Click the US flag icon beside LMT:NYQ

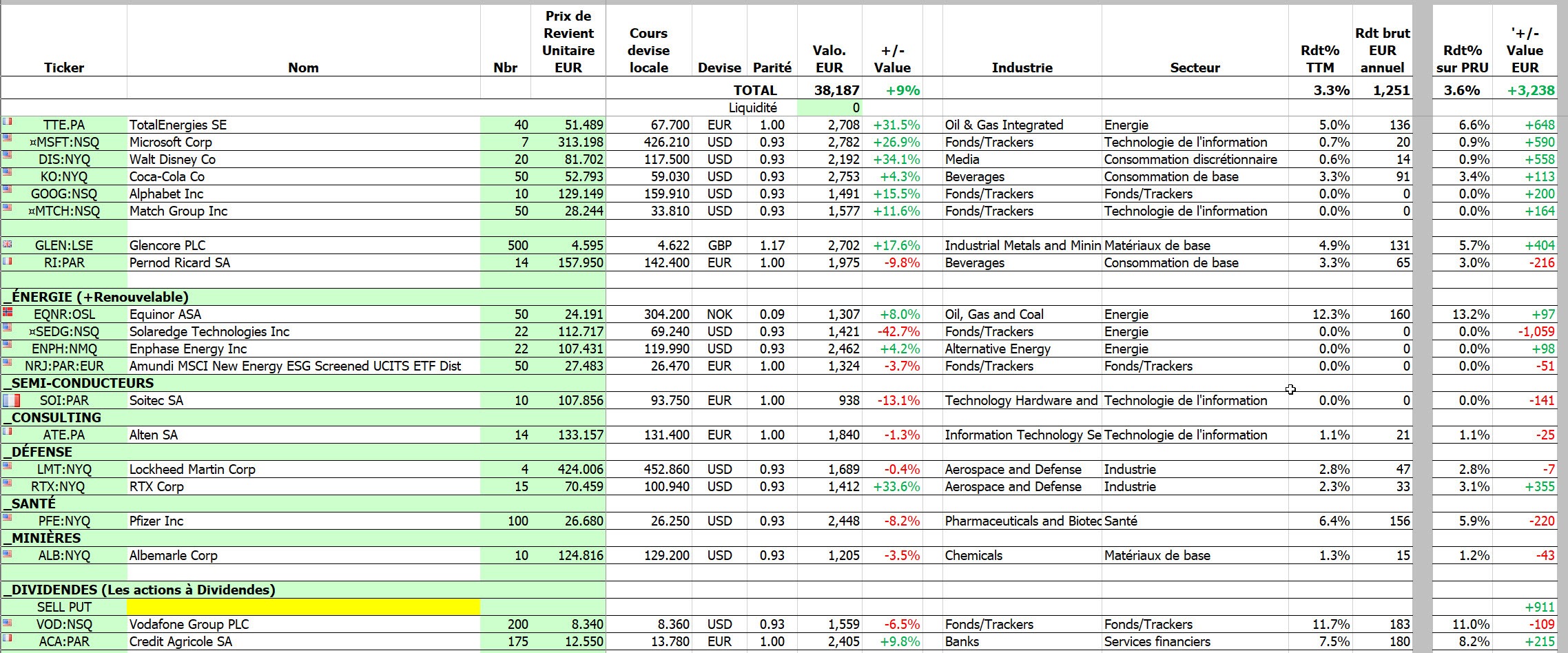(x=8, y=466)
